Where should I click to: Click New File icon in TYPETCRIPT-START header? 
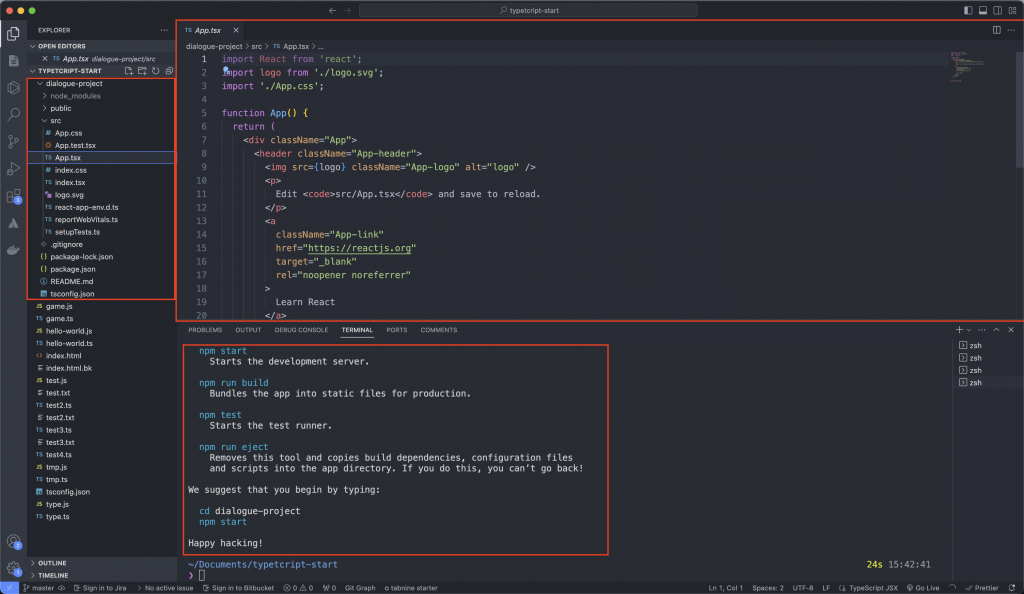(x=129, y=70)
